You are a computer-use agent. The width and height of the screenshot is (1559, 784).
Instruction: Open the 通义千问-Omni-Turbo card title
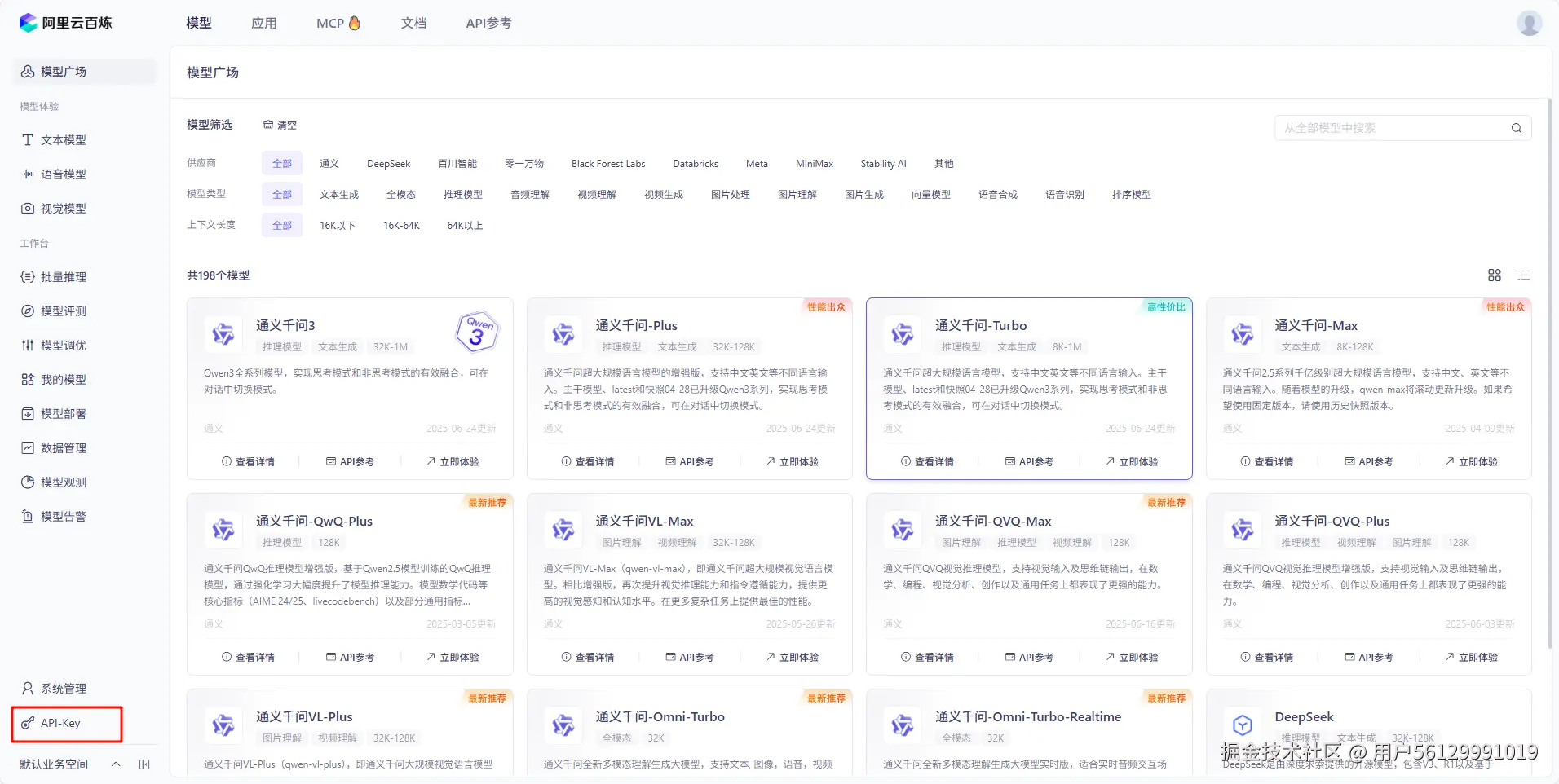660,717
